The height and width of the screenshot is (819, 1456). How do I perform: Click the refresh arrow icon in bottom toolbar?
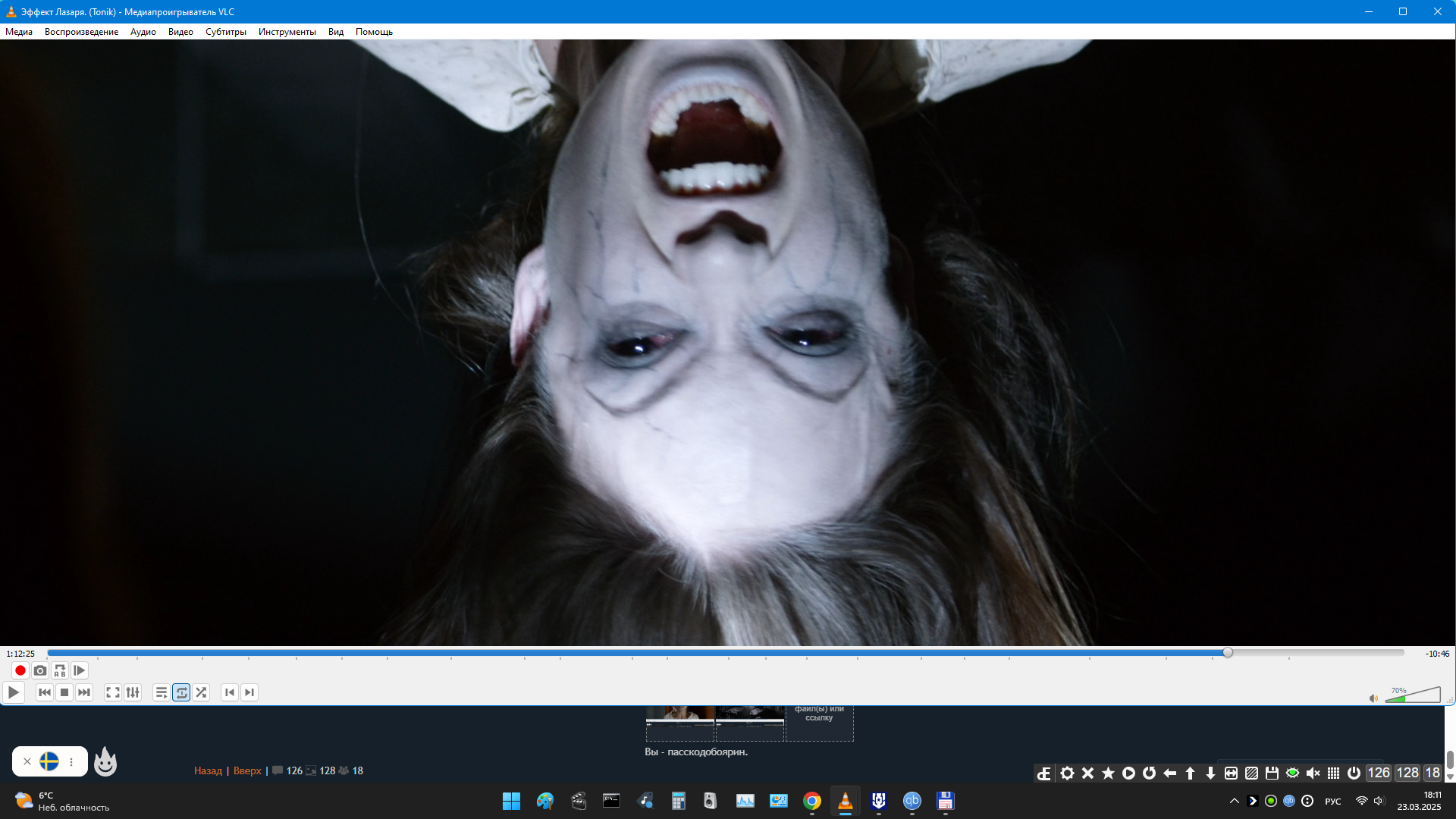tap(1149, 773)
